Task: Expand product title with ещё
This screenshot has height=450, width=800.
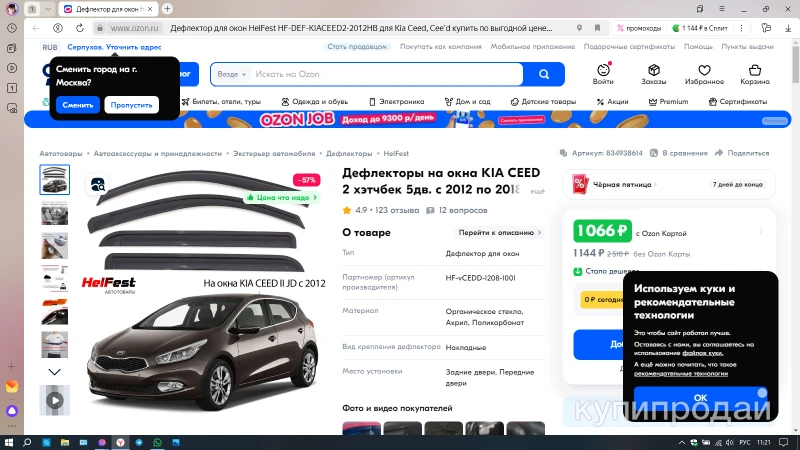Action: point(537,191)
